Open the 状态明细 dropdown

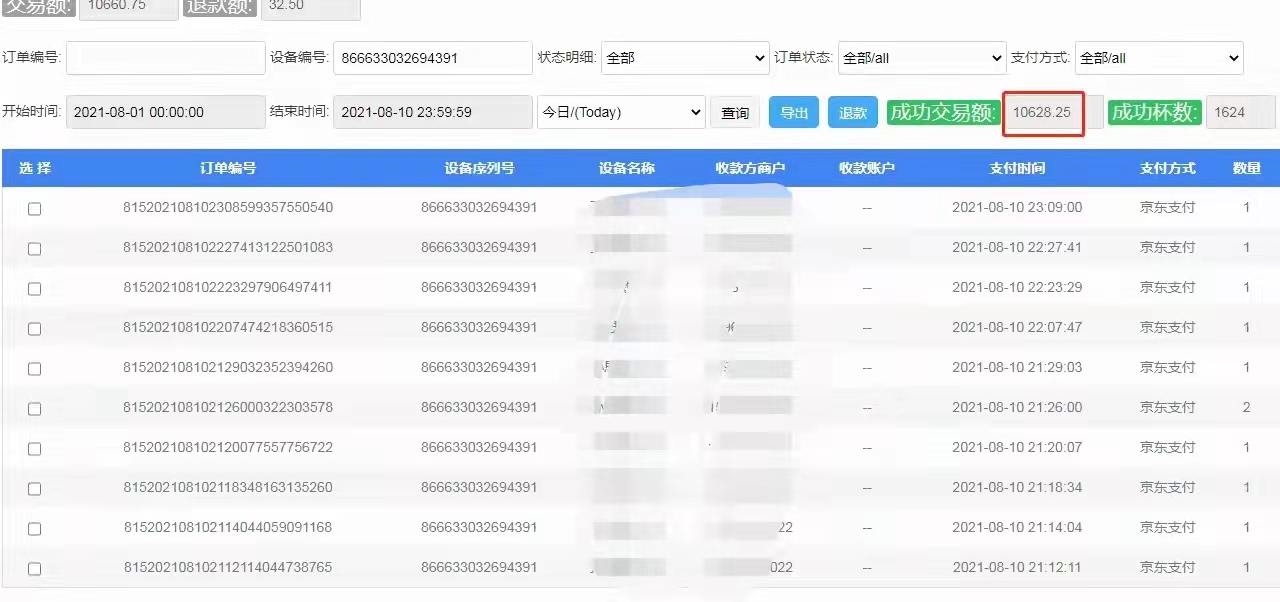pyautogui.click(x=684, y=58)
